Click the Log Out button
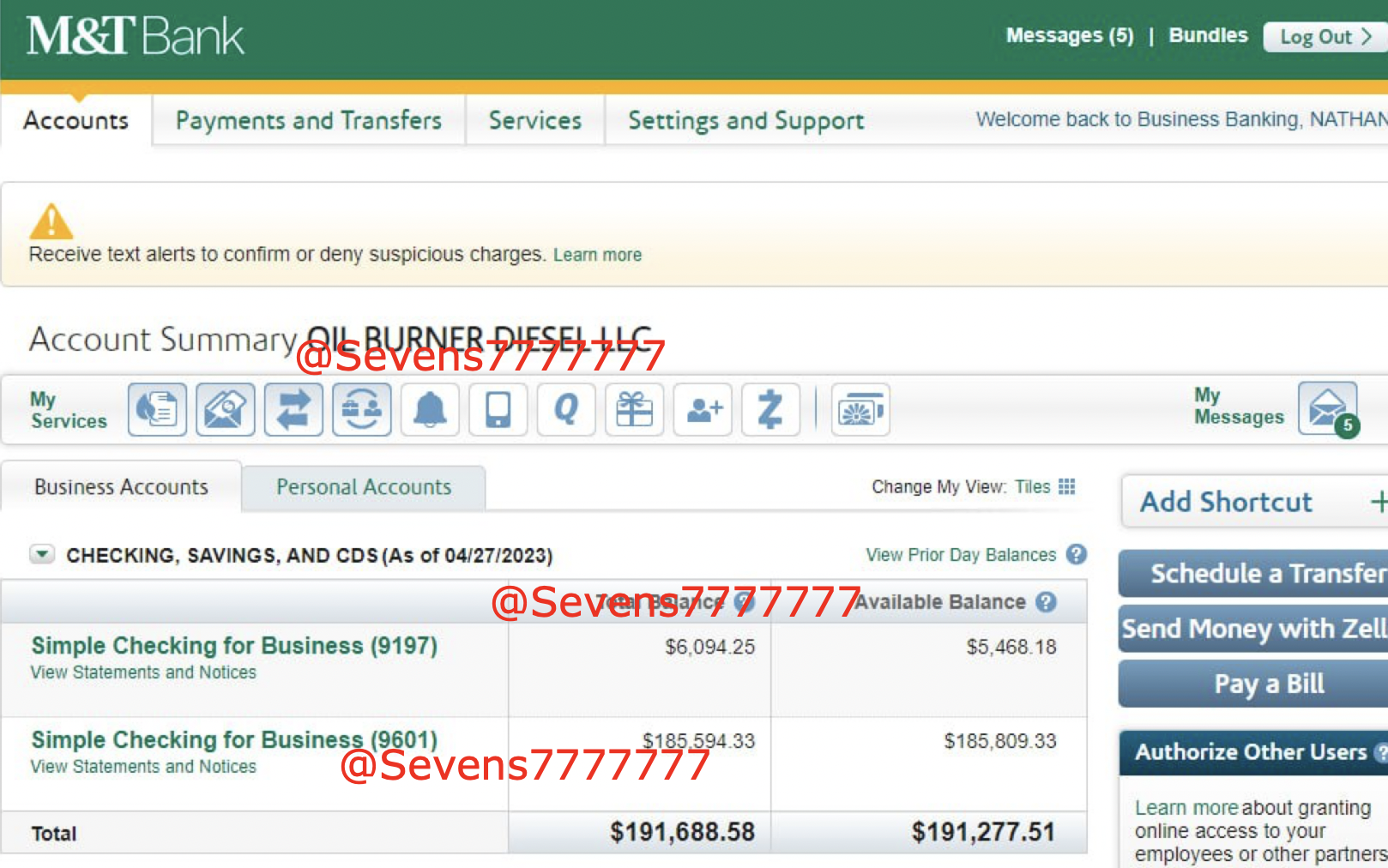1388x868 pixels. click(x=1325, y=37)
